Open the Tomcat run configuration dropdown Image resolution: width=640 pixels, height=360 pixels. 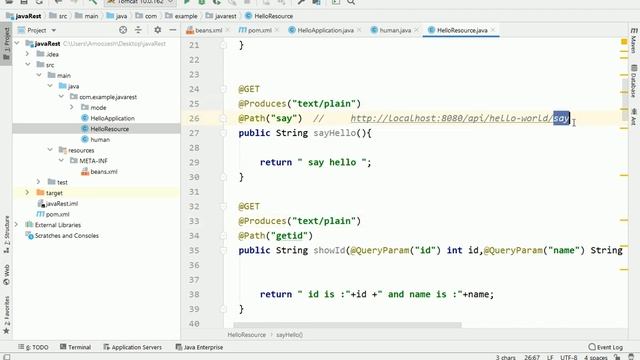tap(141, 2)
